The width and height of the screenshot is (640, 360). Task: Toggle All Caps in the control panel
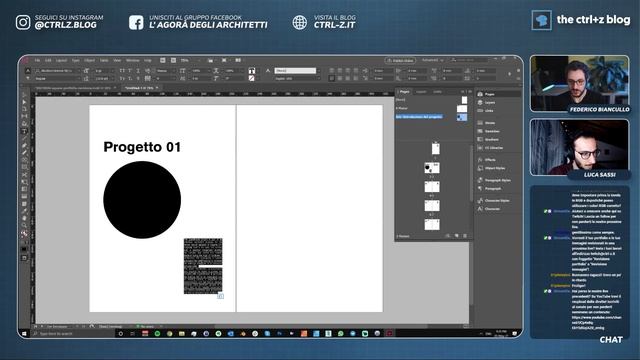pyautogui.click(x=122, y=71)
